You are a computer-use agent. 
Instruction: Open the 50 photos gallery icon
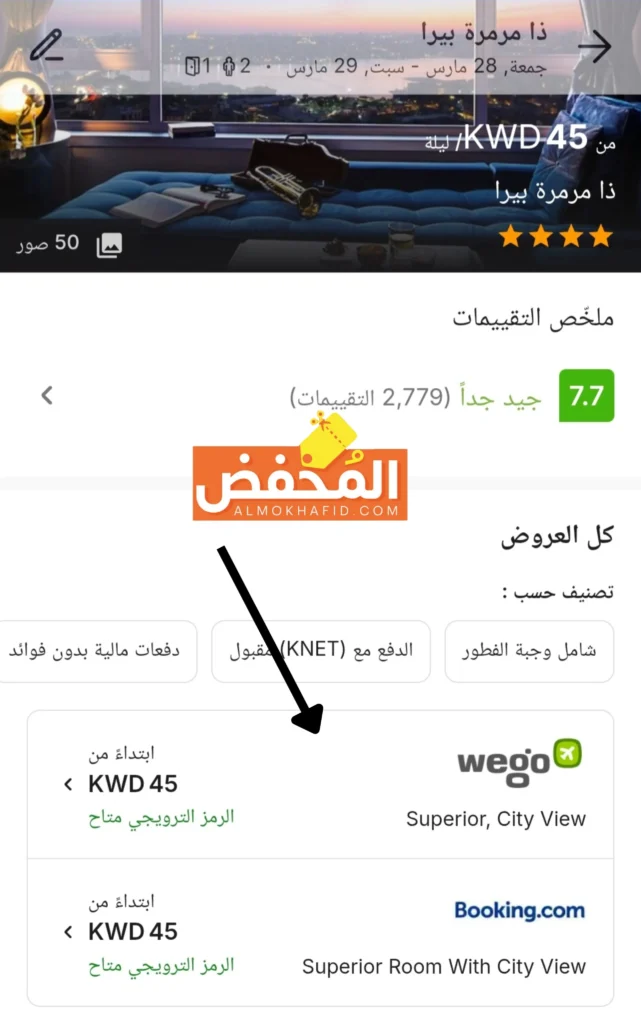pos(109,245)
